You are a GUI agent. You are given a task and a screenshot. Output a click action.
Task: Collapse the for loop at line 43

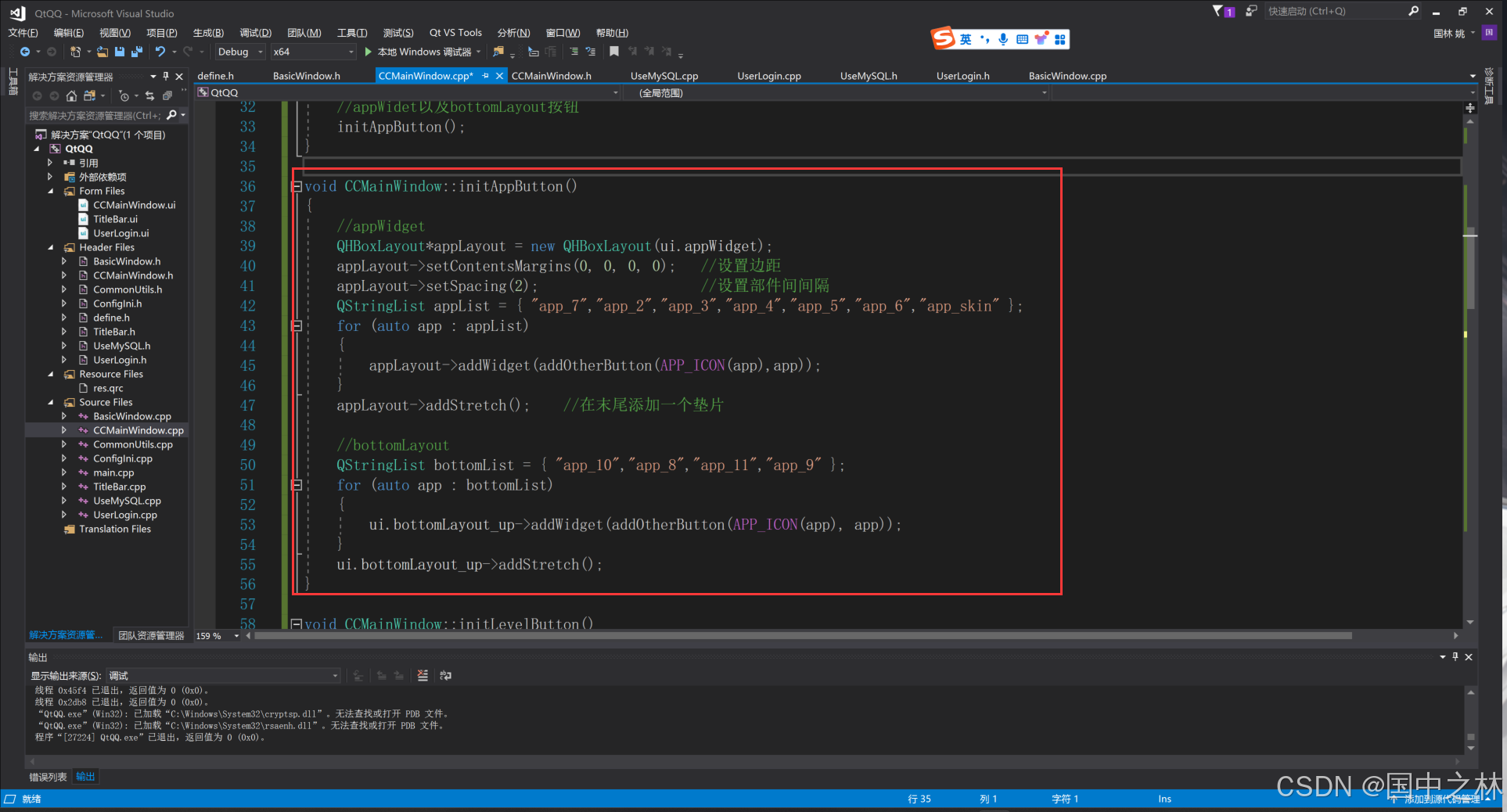pos(297,325)
